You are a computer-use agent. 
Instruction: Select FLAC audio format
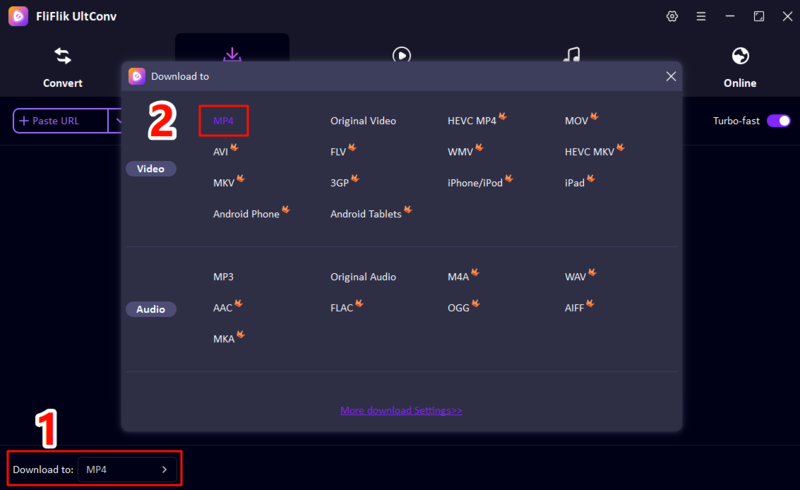pyautogui.click(x=341, y=308)
